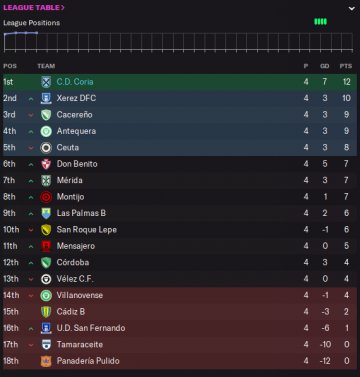The width and height of the screenshot is (360, 377).
Task: Click the Don Benito crest icon
Action: pyautogui.click(x=46, y=164)
